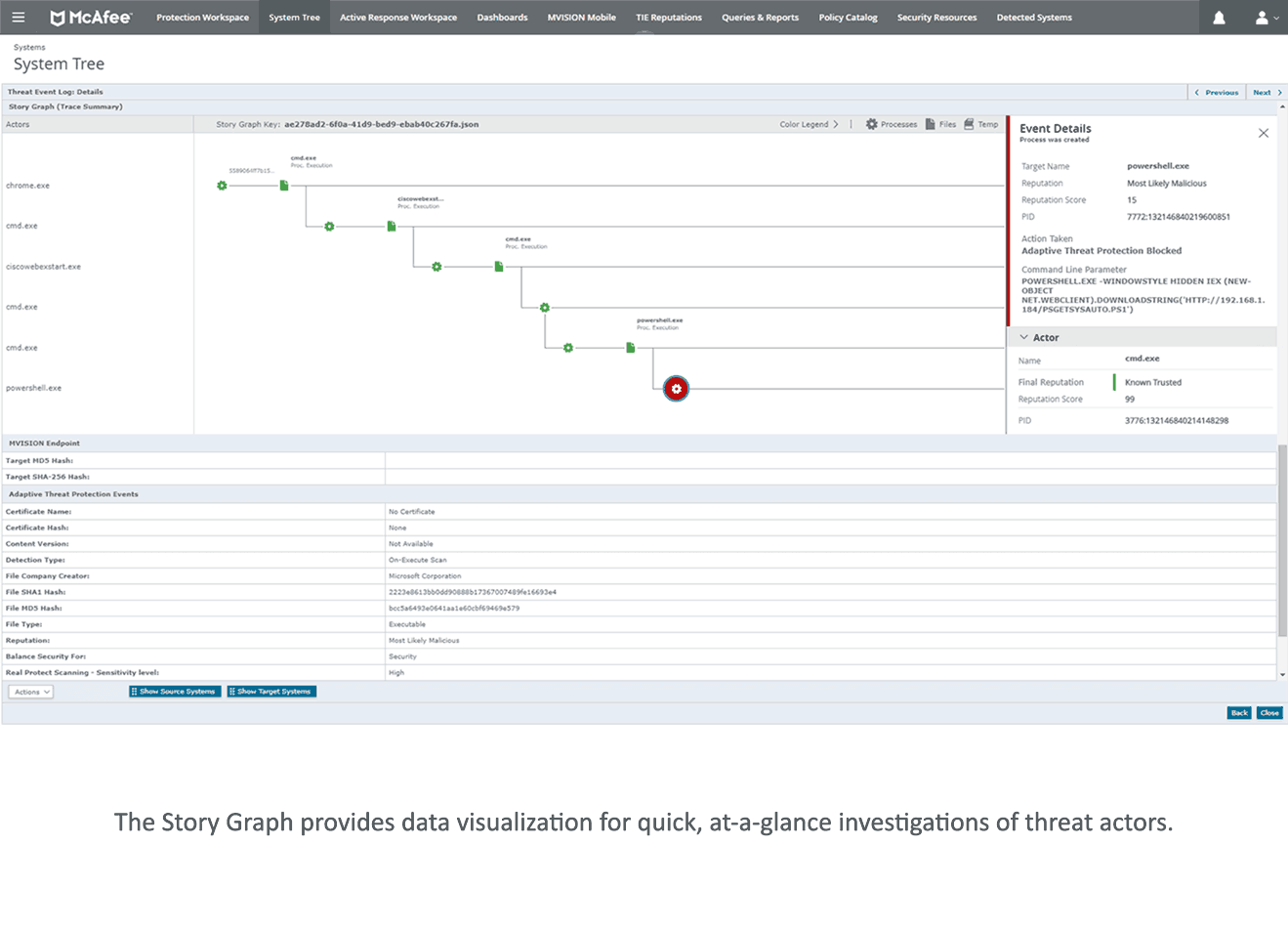The width and height of the screenshot is (1288, 930).
Task: Click the target PID 7772 value
Action: [x=1179, y=217]
